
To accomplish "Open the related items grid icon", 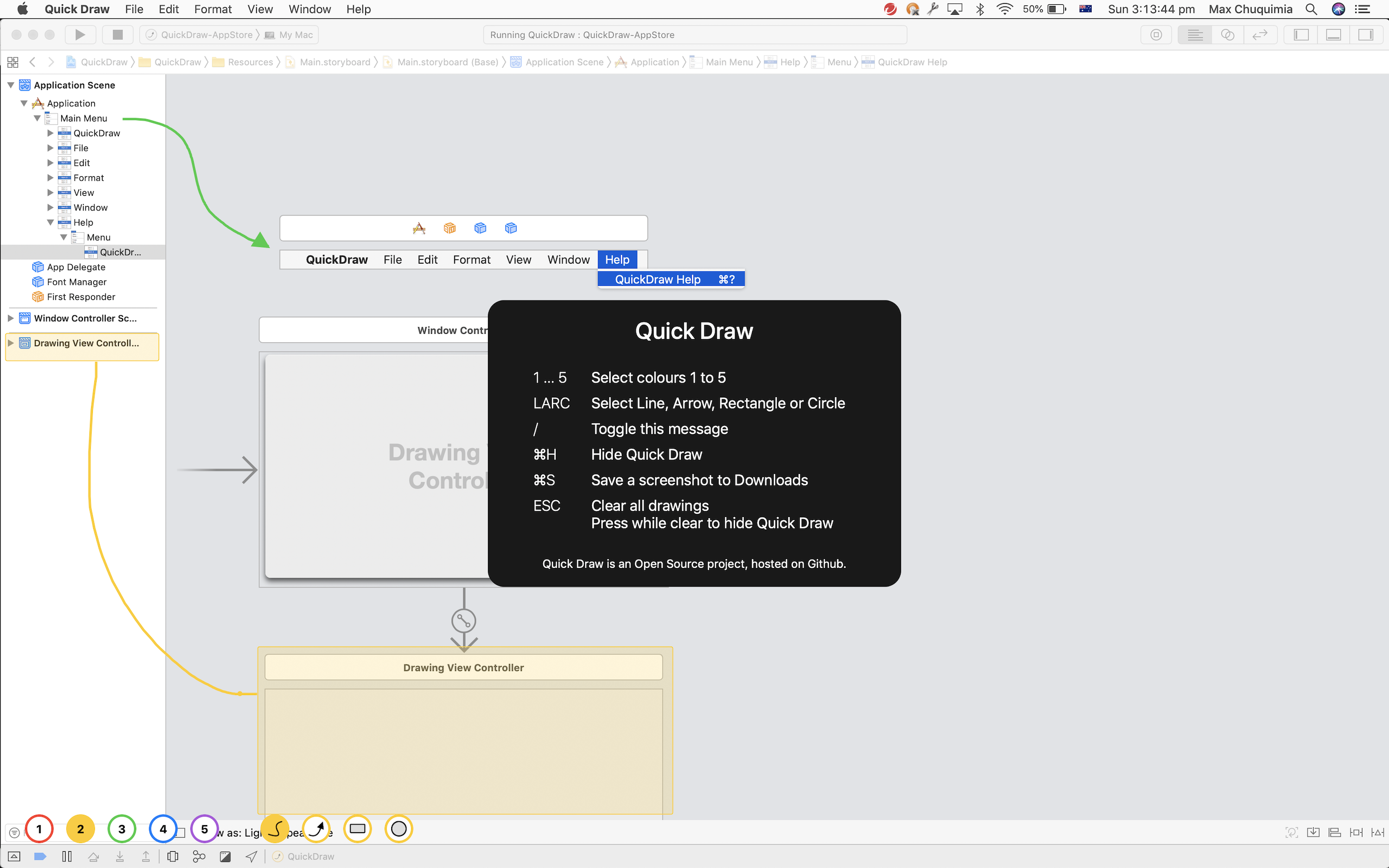I will 12,62.
